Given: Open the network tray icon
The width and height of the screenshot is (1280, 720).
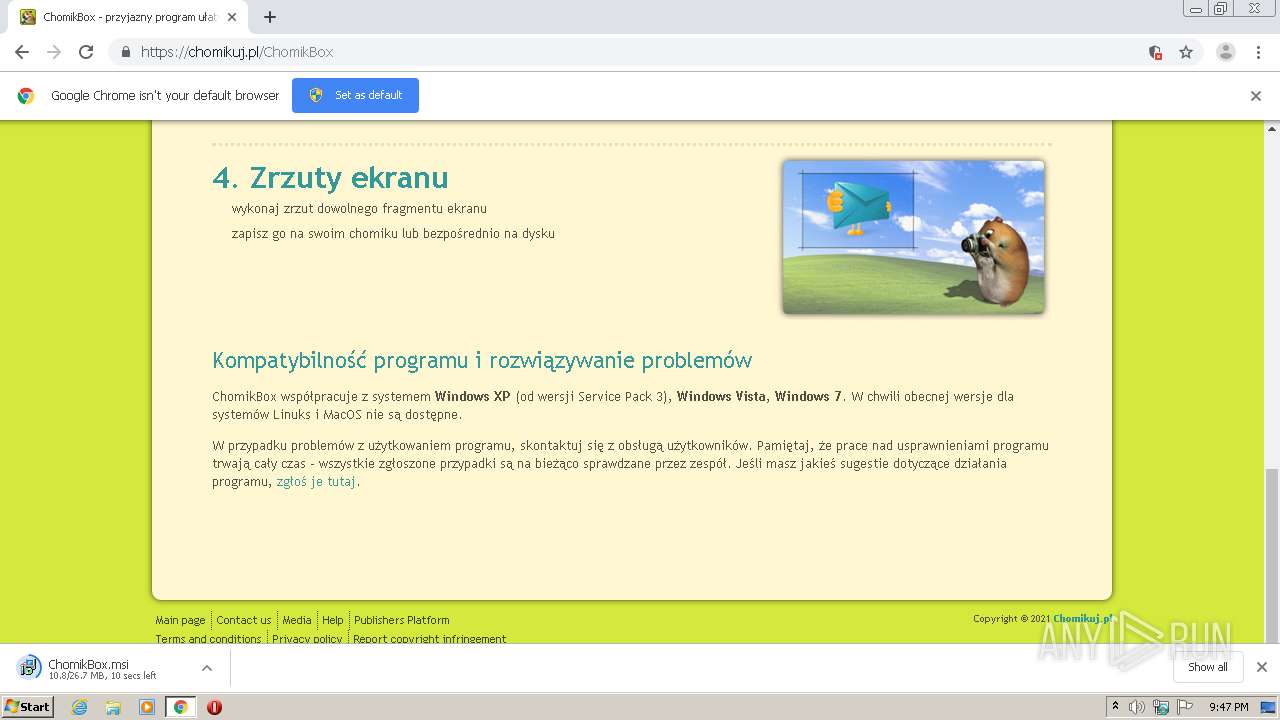Looking at the screenshot, I should click(1161, 707).
